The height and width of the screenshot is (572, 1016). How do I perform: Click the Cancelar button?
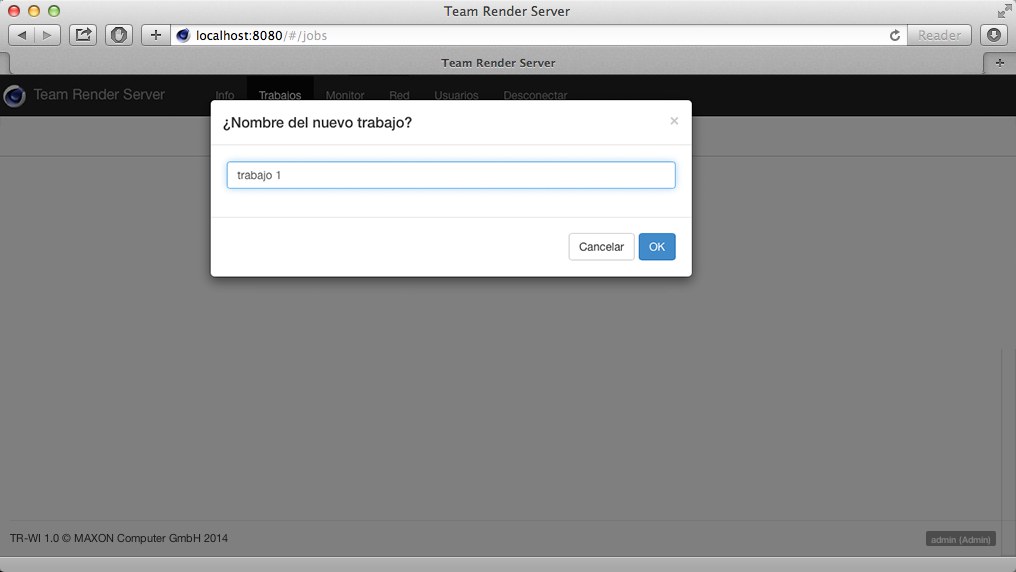pyautogui.click(x=601, y=247)
